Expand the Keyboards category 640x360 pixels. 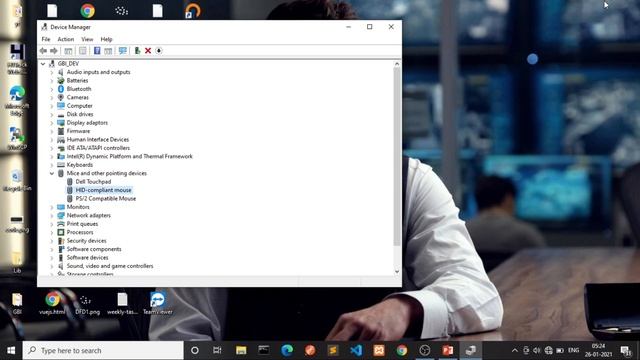(x=52, y=165)
